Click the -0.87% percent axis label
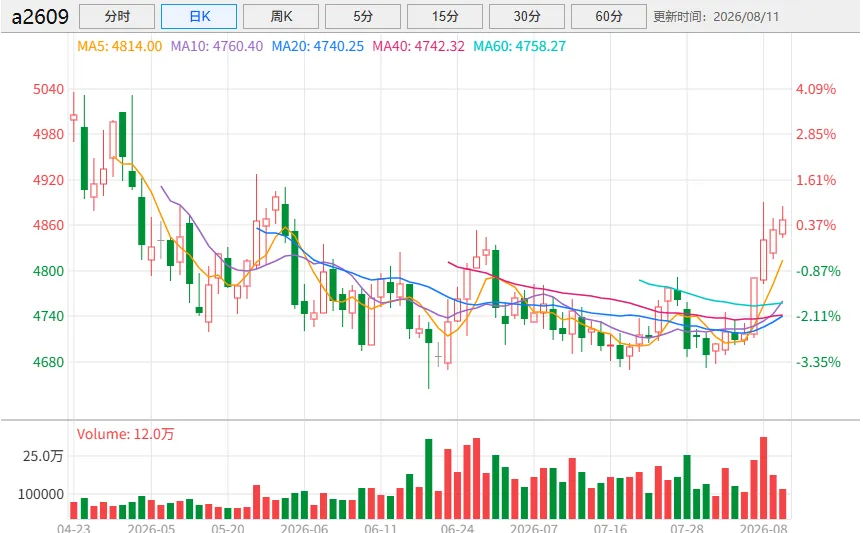This screenshot has height=533, width=863. 818,271
